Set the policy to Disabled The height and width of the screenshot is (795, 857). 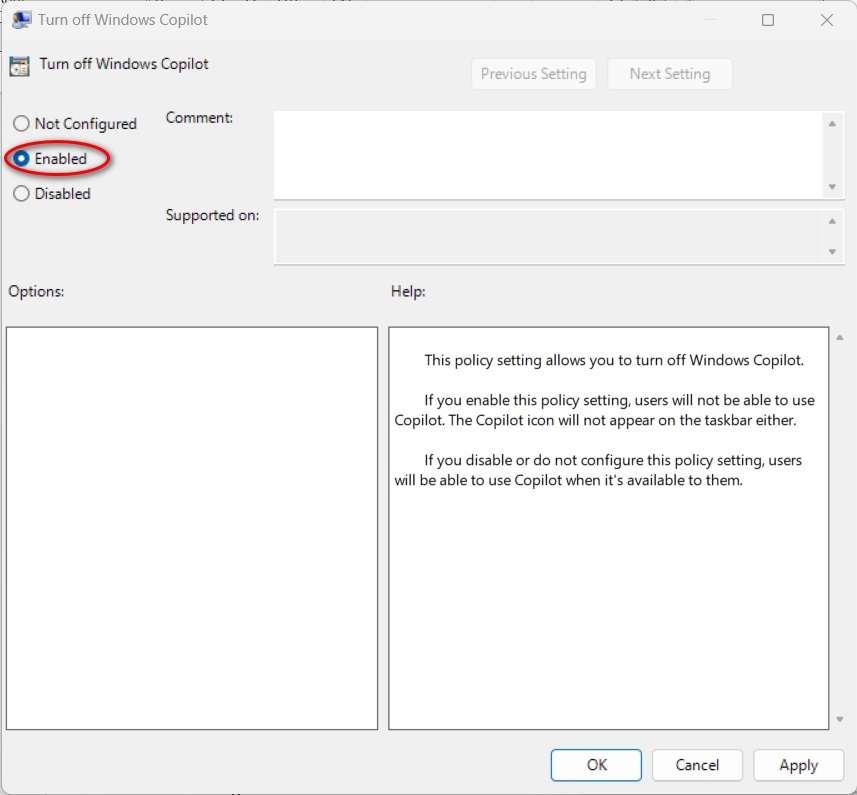tap(21, 194)
